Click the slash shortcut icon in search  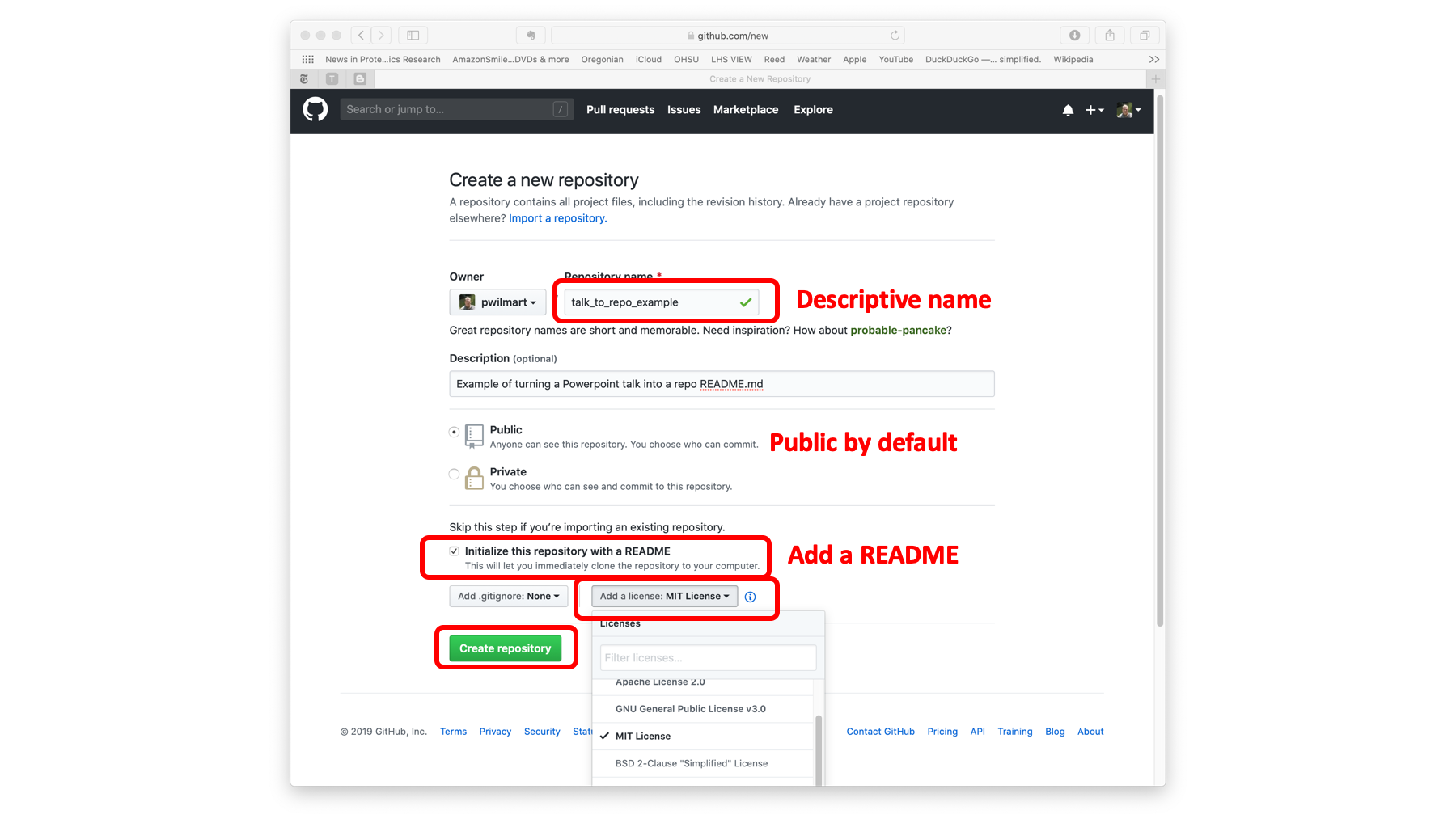[560, 109]
